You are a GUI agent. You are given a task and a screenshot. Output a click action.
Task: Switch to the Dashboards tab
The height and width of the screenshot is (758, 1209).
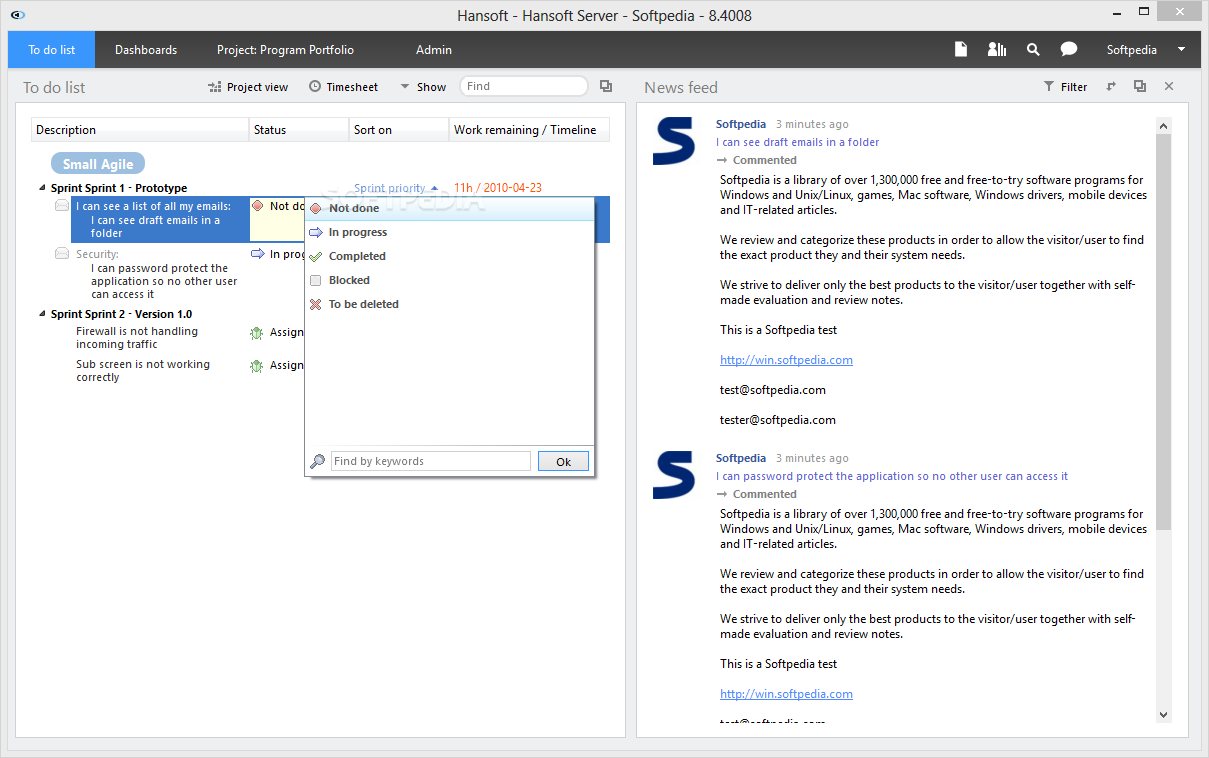click(146, 49)
